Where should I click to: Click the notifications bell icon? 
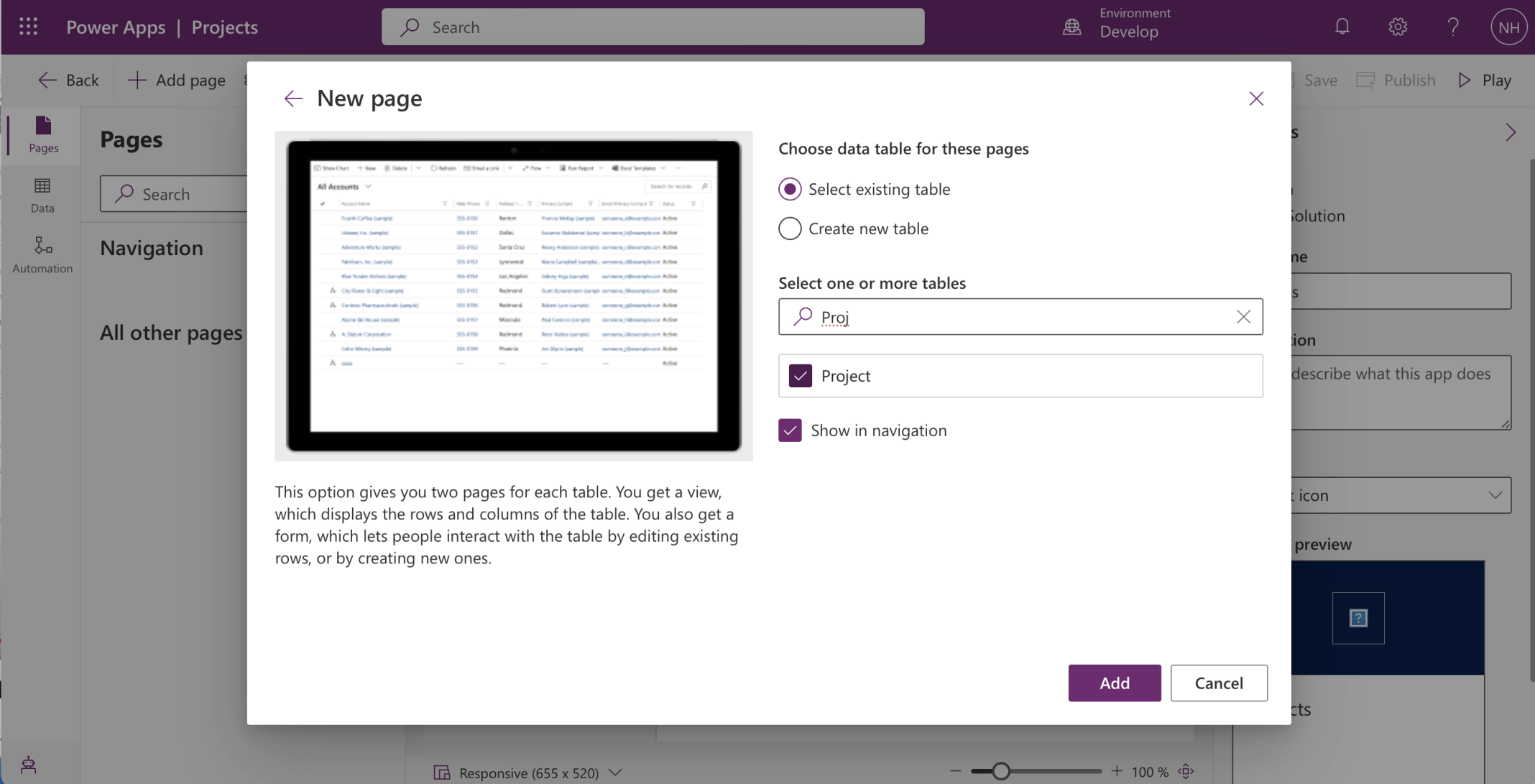tap(1342, 27)
